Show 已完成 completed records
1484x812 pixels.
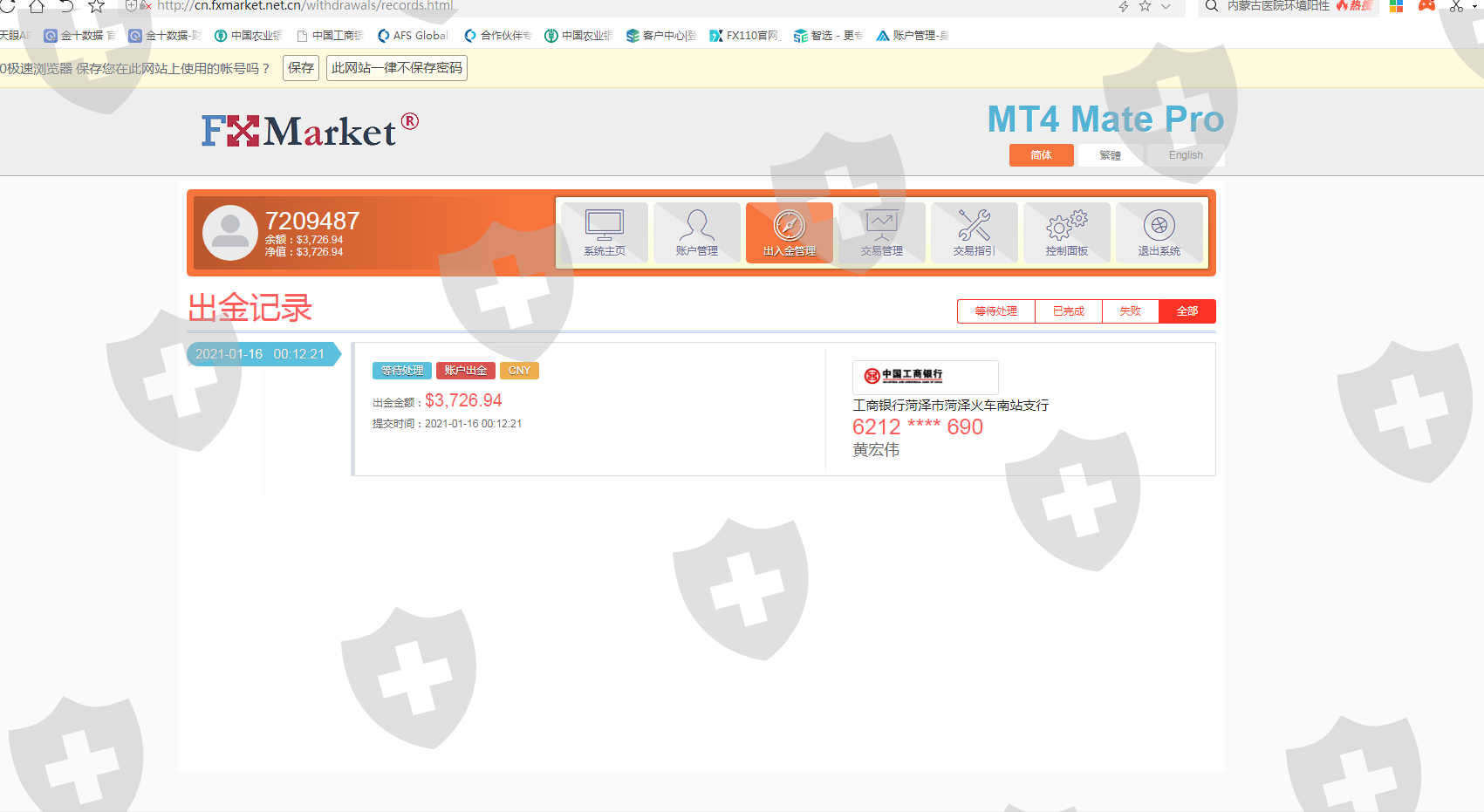coord(1069,311)
